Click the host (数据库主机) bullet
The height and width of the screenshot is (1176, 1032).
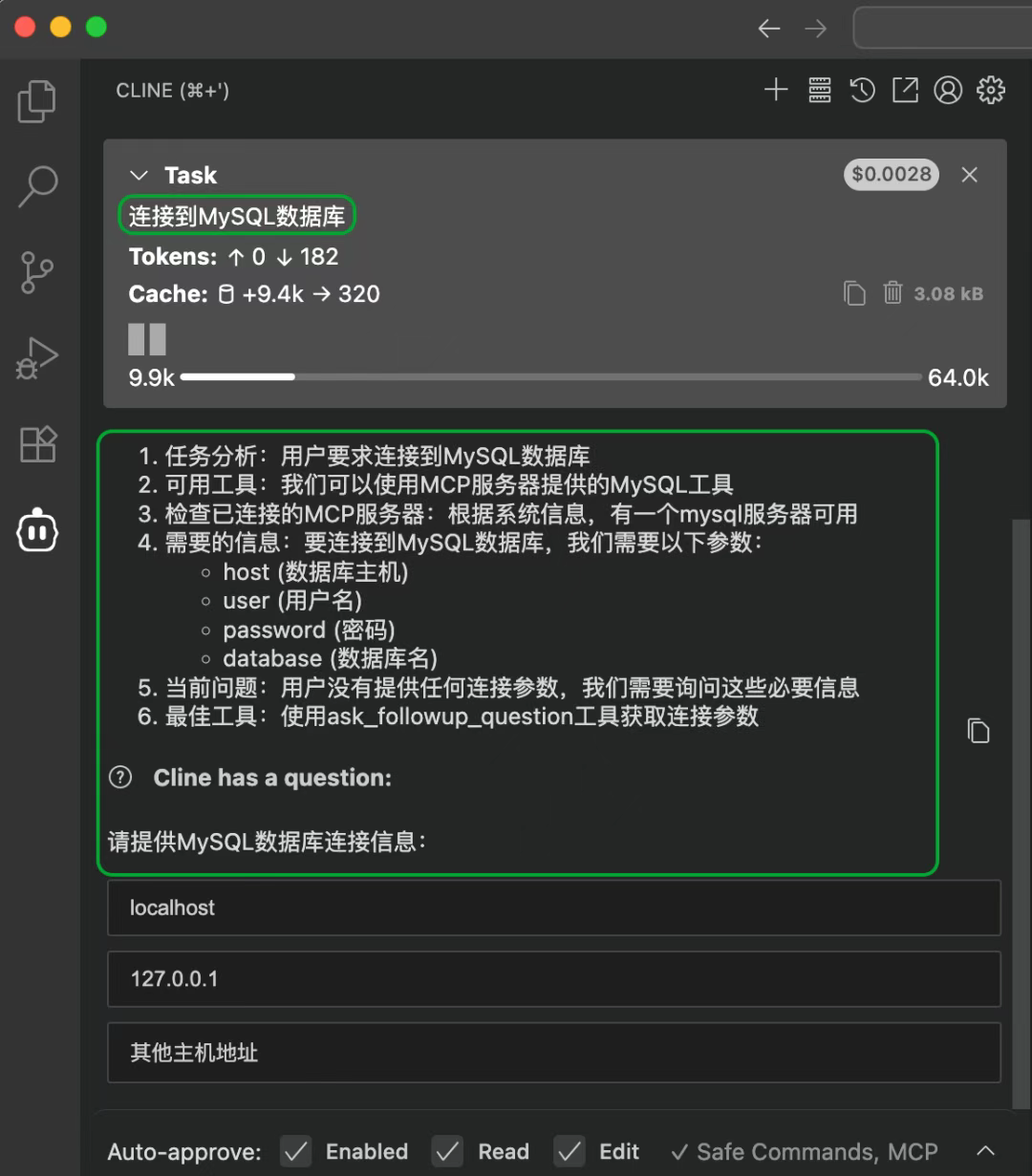point(315,571)
